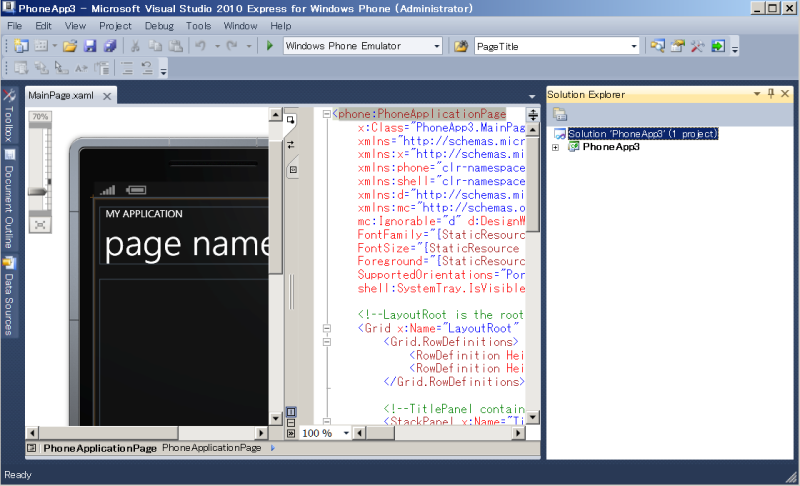Screen dimensions: 800x486
Task: Toggle the horizontal split view button
Action: 291,423
